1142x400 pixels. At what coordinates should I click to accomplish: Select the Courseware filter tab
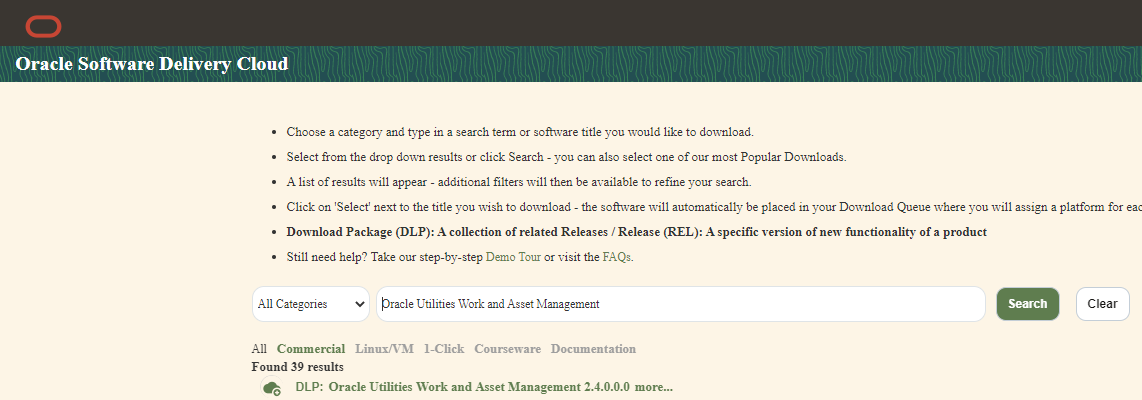pos(508,349)
